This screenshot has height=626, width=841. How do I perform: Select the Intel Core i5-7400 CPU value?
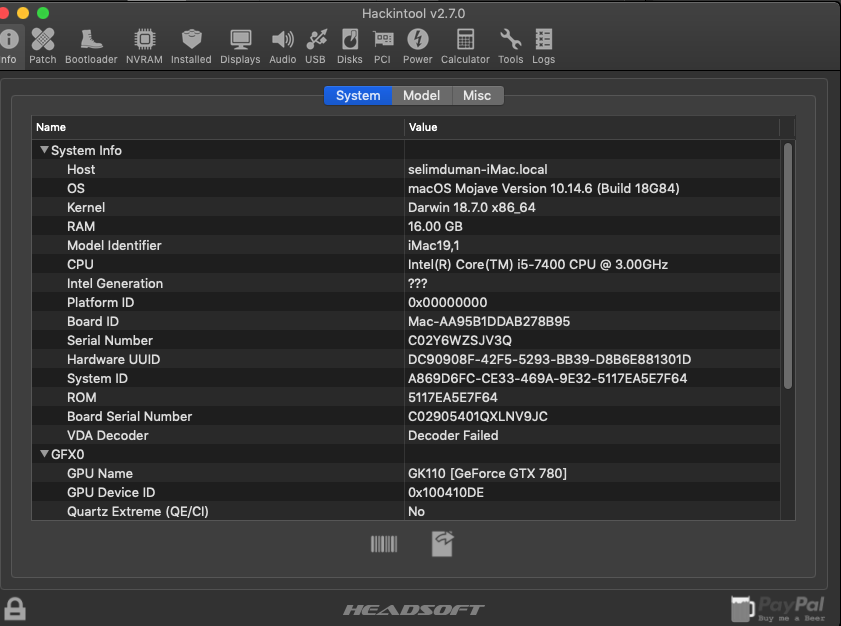click(x=538, y=264)
